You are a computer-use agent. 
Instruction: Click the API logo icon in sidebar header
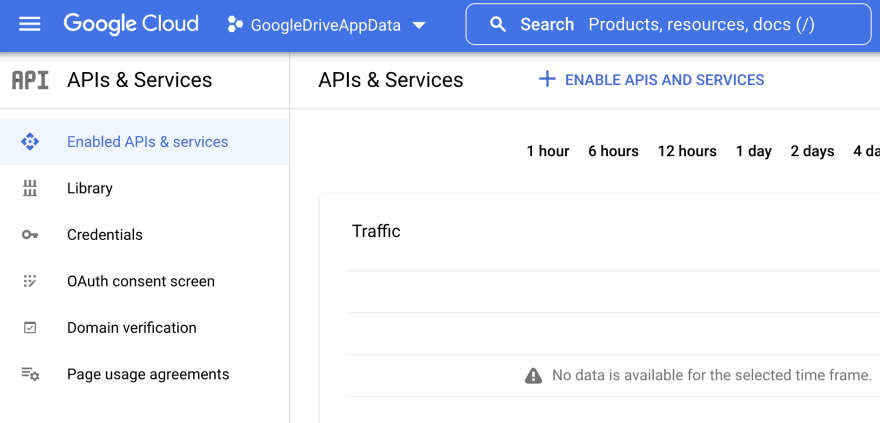[30, 80]
